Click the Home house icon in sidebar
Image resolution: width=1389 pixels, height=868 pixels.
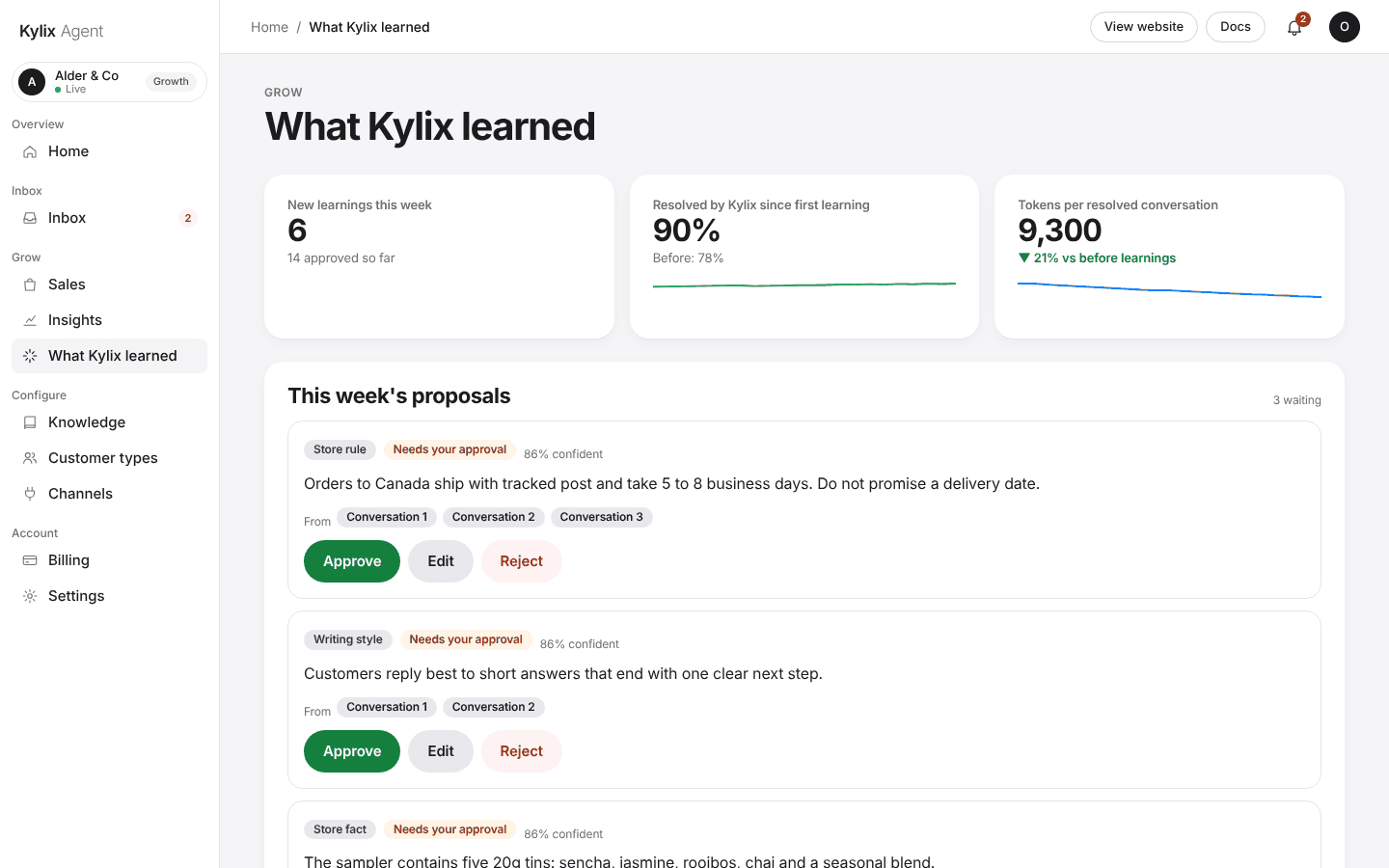pos(30,151)
